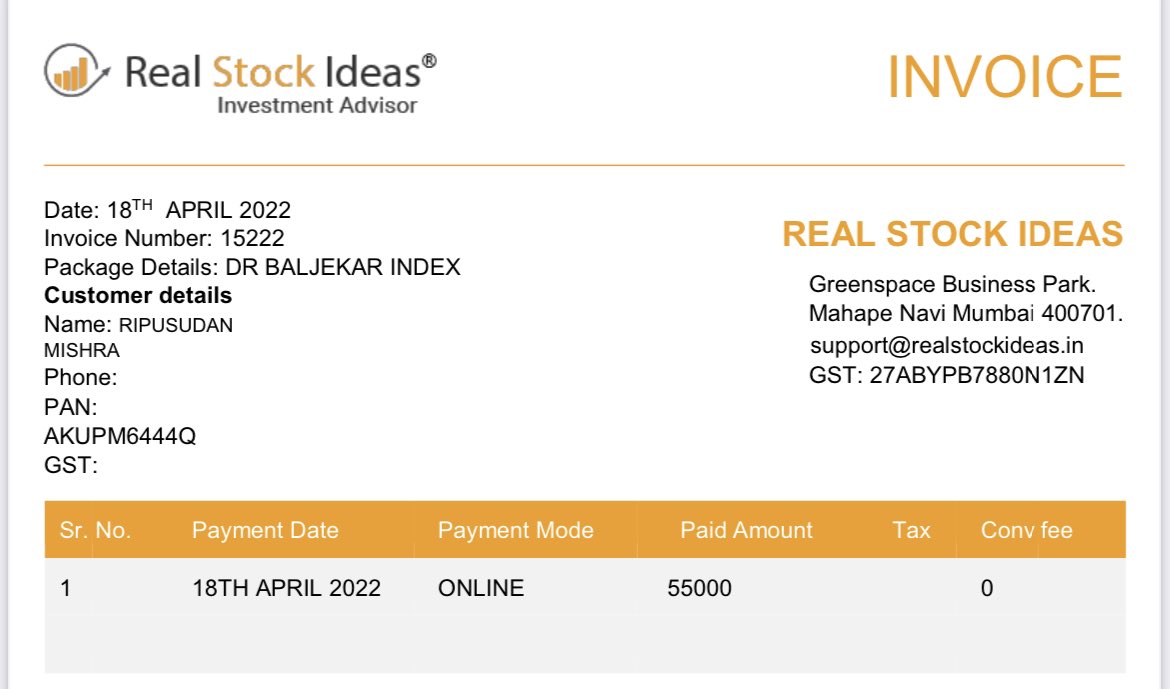Click 'Invoice Number: 15222' line
This screenshot has height=689, width=1170.
(x=164, y=238)
